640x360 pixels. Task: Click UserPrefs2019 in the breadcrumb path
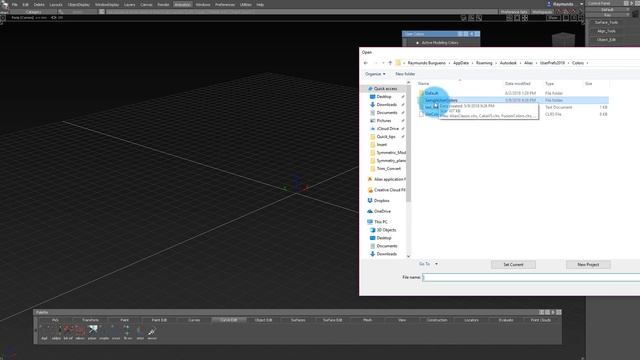(x=552, y=63)
